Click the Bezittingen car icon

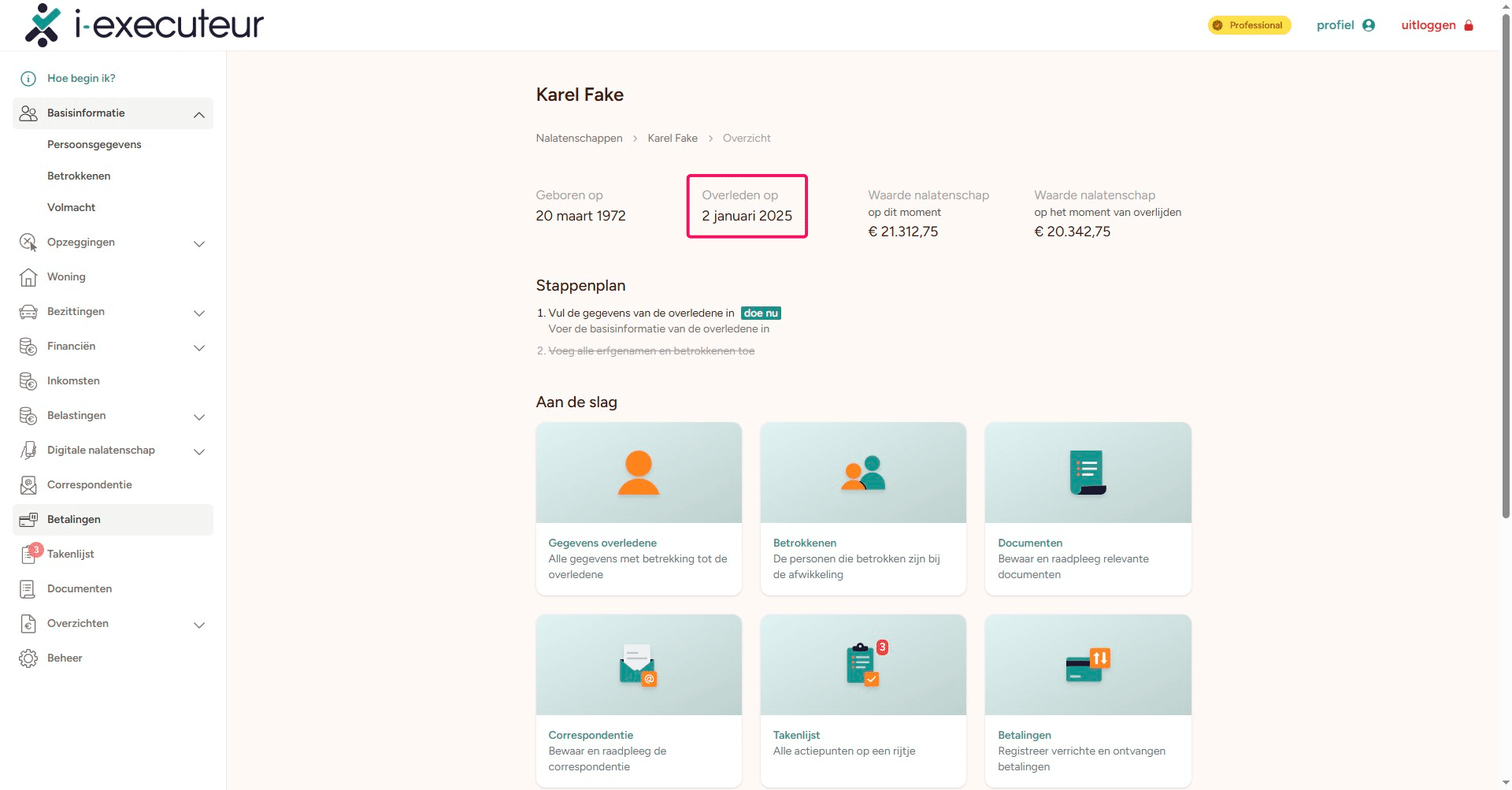pos(28,312)
